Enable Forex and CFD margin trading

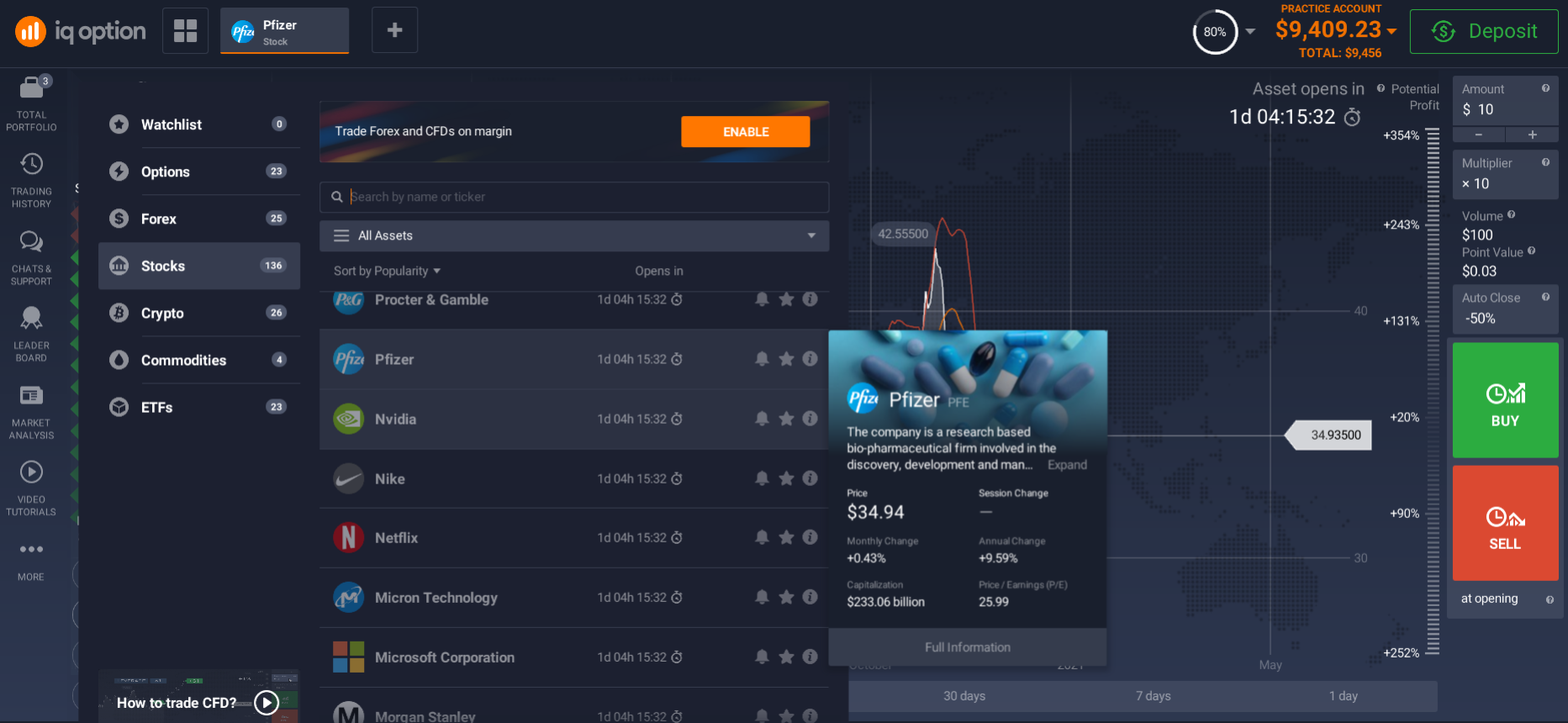746,132
